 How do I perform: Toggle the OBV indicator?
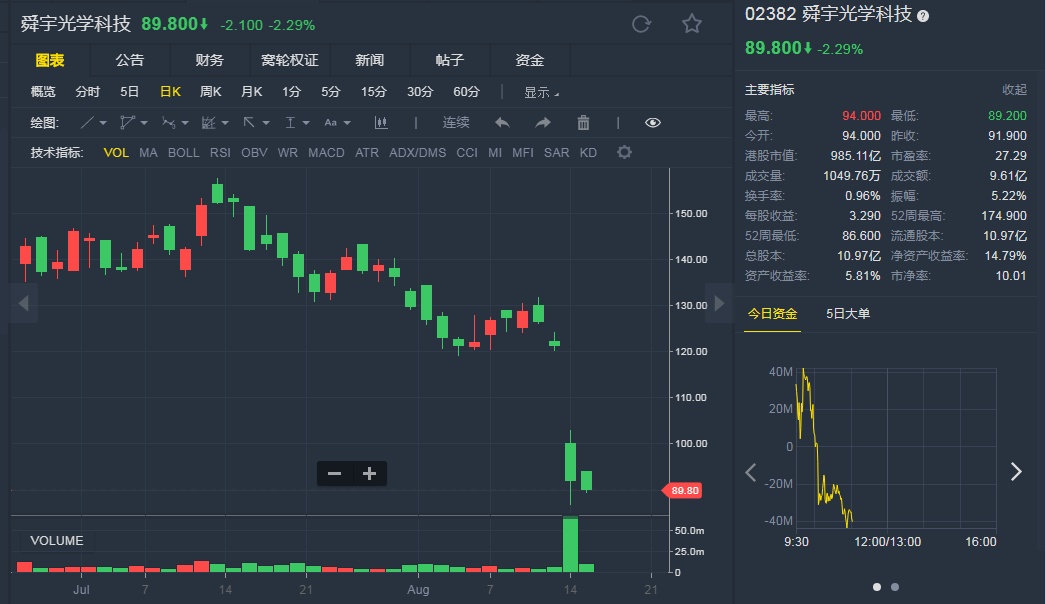point(254,153)
